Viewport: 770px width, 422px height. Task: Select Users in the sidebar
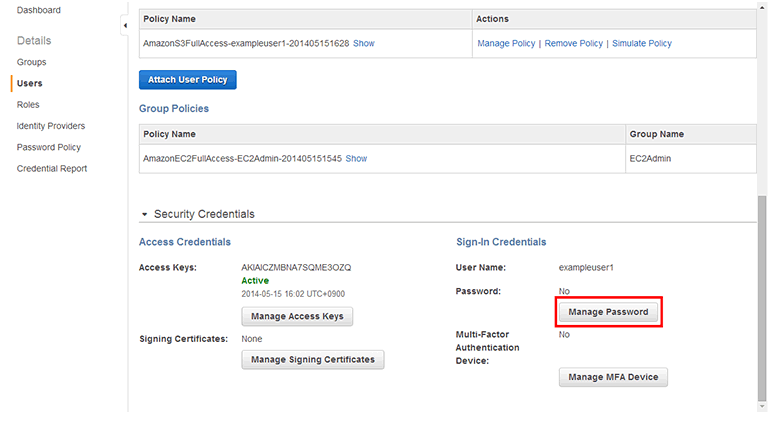tap(29, 83)
